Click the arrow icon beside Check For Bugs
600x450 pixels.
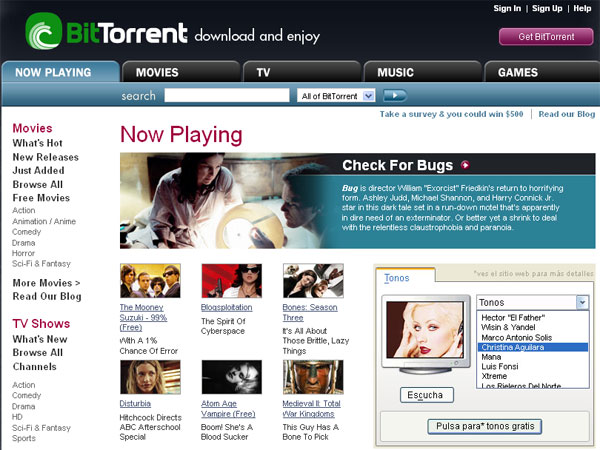465,165
